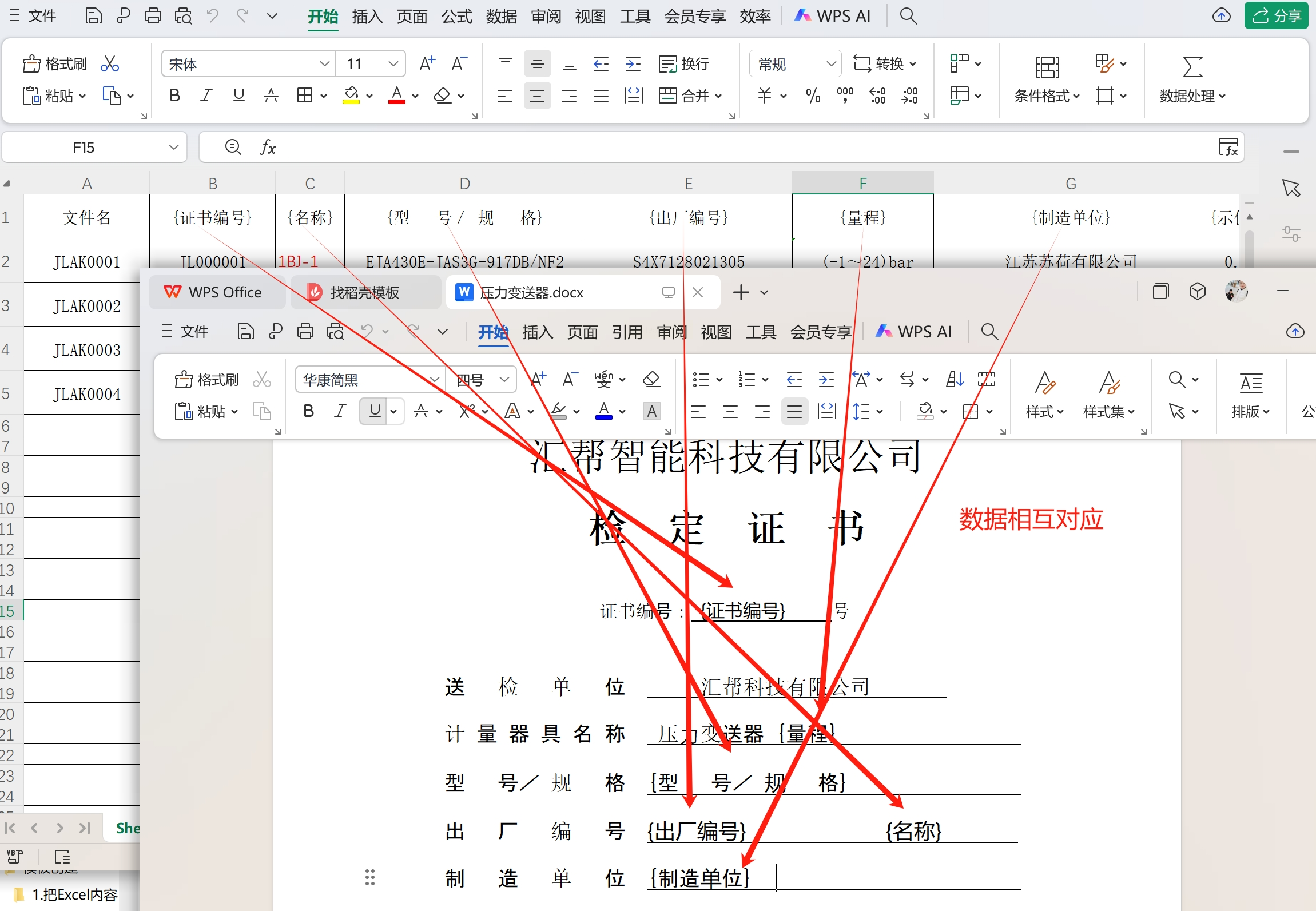Click the F15 name box field
Image resolution: width=1316 pixels, height=911 pixels.
(84, 148)
